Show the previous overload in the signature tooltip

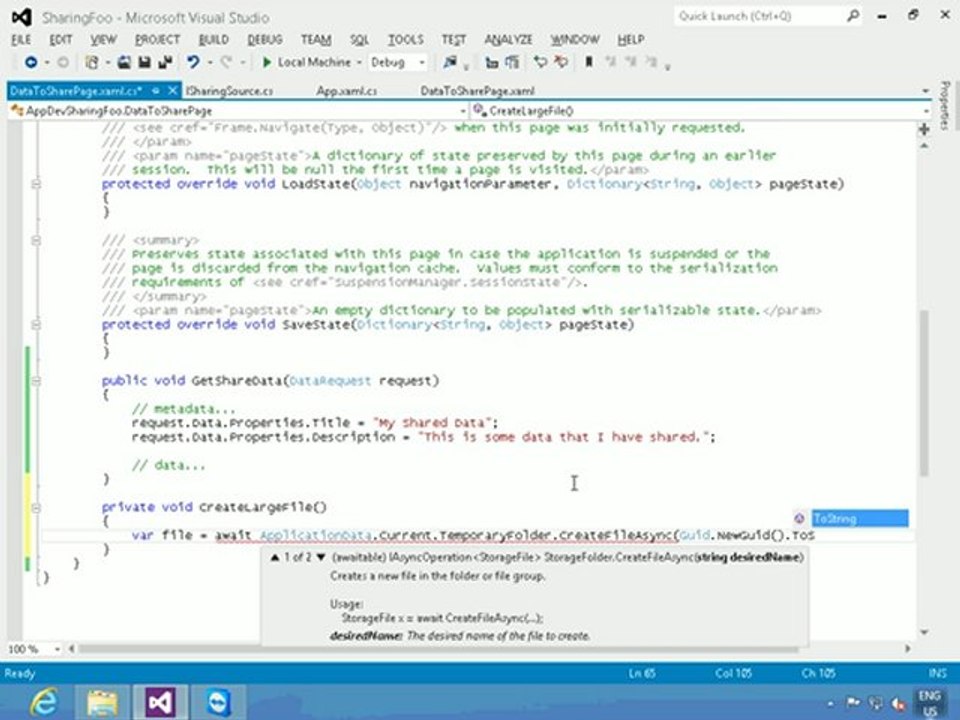click(x=276, y=557)
